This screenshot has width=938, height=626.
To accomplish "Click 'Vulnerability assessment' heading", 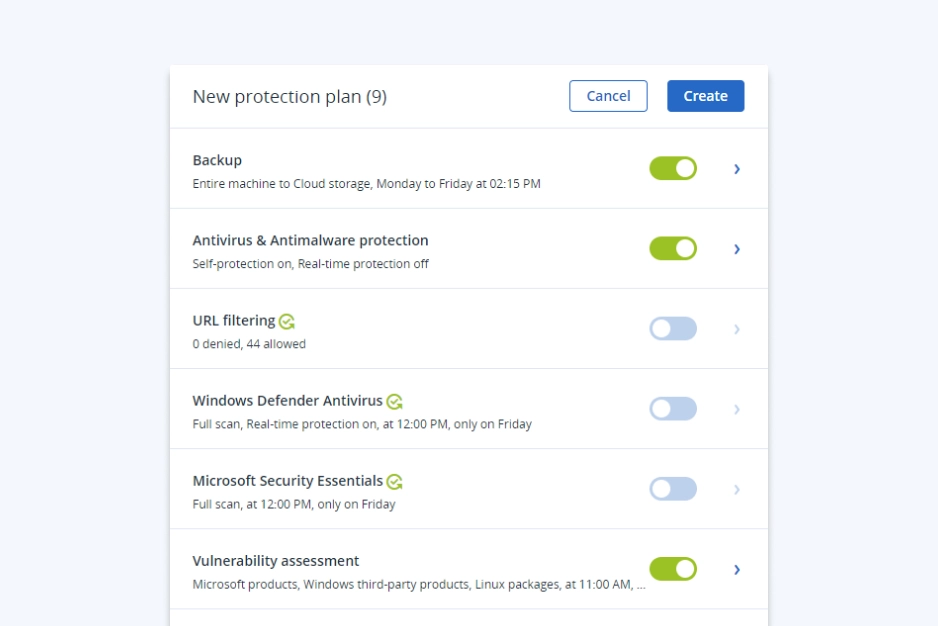I will click(276, 561).
